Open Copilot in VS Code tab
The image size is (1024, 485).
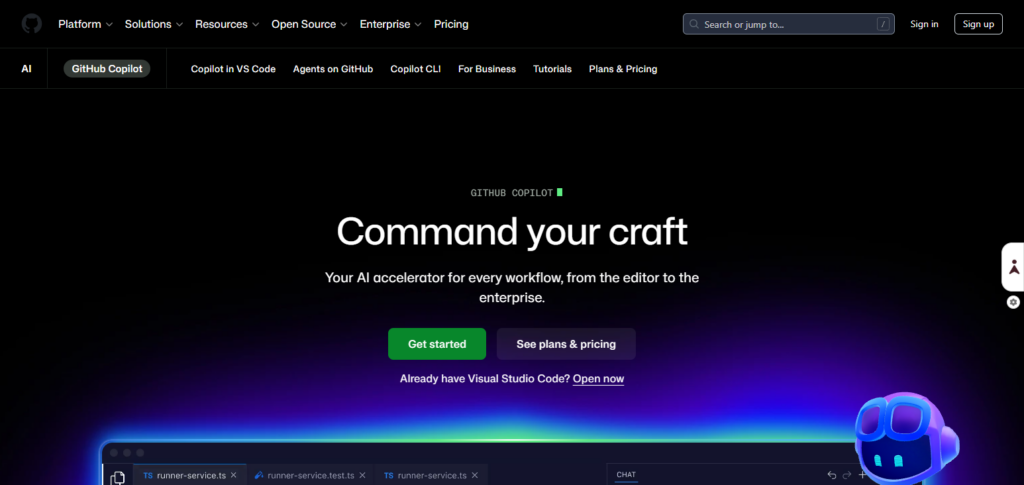[x=233, y=69]
